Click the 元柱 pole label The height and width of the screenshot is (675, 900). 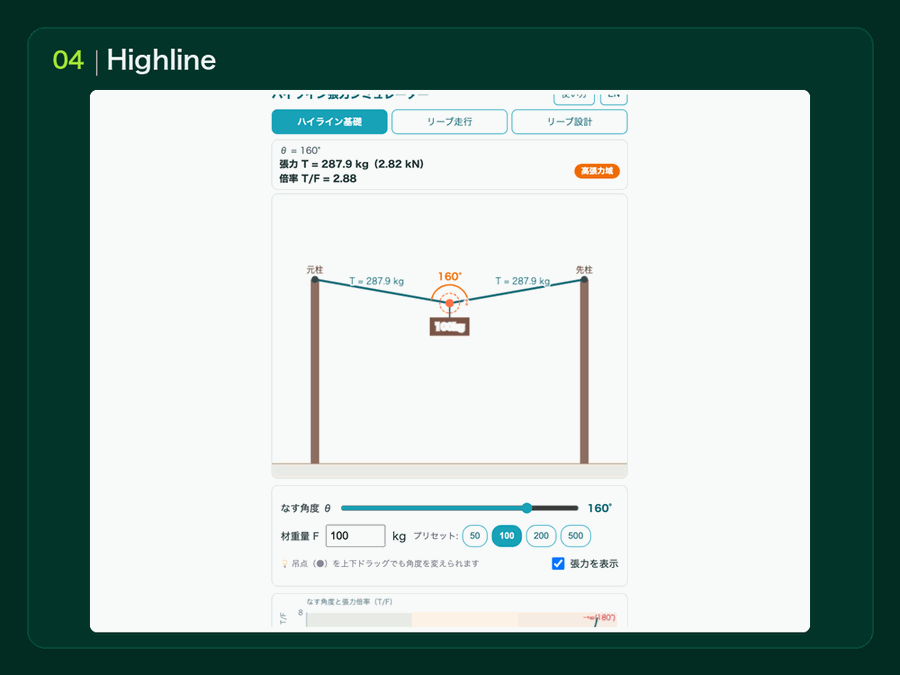(315, 269)
